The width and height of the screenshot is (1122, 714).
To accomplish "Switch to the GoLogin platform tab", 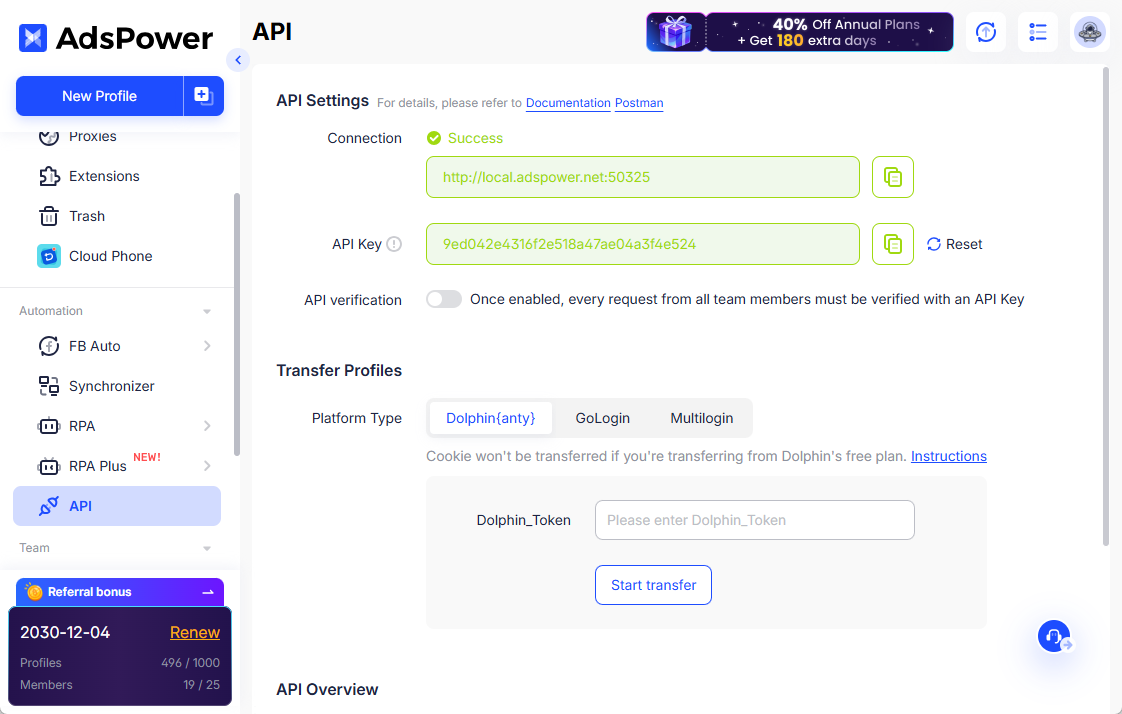I will [602, 418].
